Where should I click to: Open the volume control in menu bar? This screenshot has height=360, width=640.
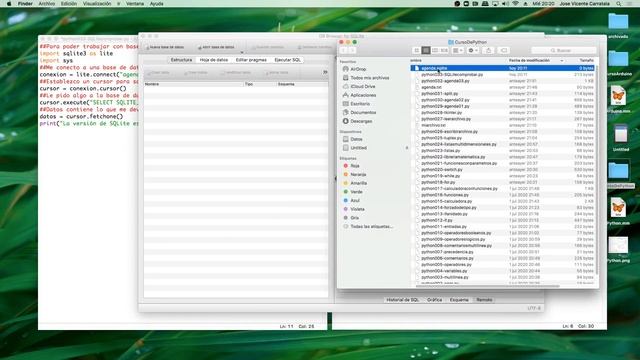505,4
